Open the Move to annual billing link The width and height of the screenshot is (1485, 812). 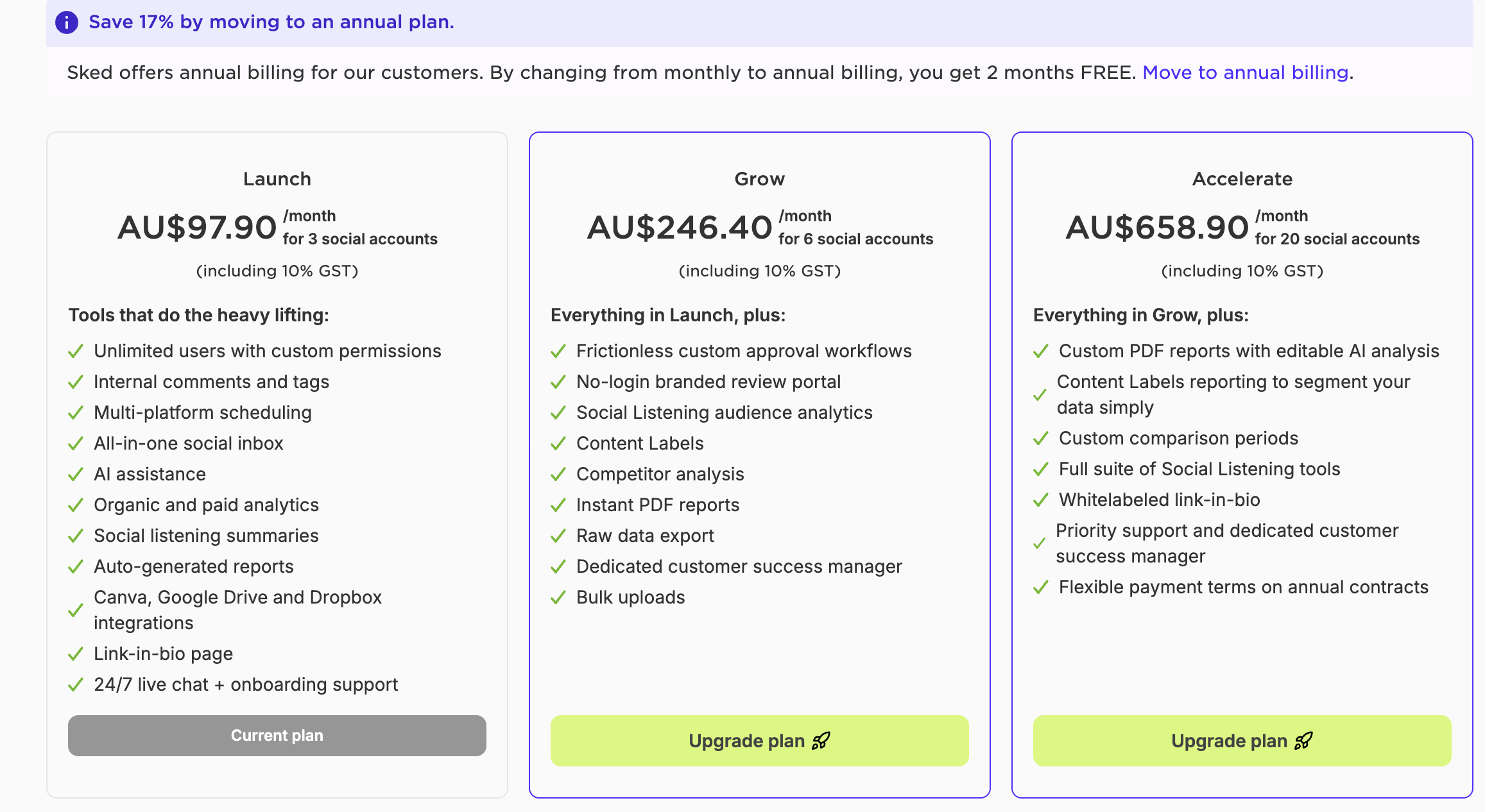[x=1245, y=72]
